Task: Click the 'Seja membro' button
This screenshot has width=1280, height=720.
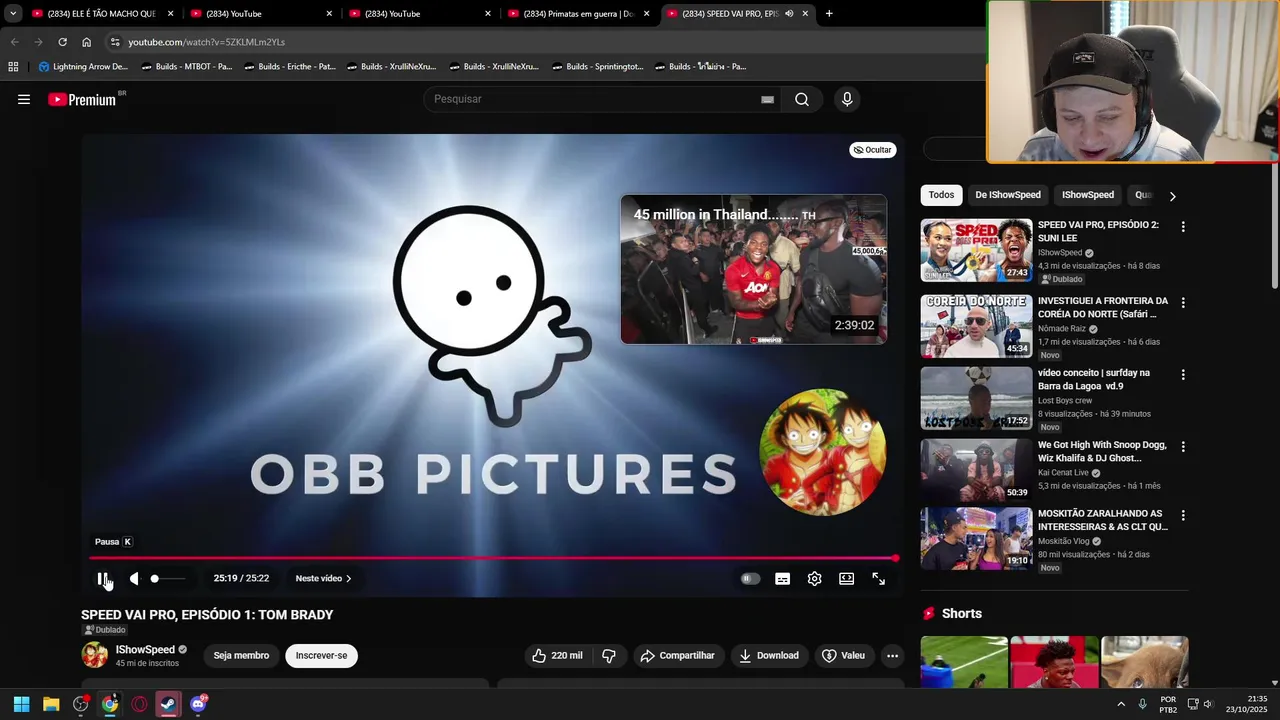Action: click(x=241, y=655)
